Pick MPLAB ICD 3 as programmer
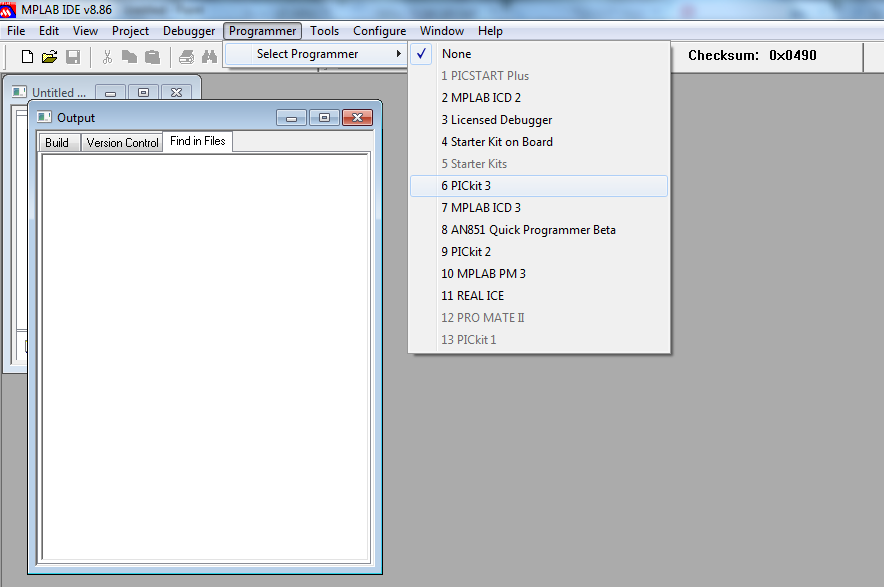 [x=480, y=208]
